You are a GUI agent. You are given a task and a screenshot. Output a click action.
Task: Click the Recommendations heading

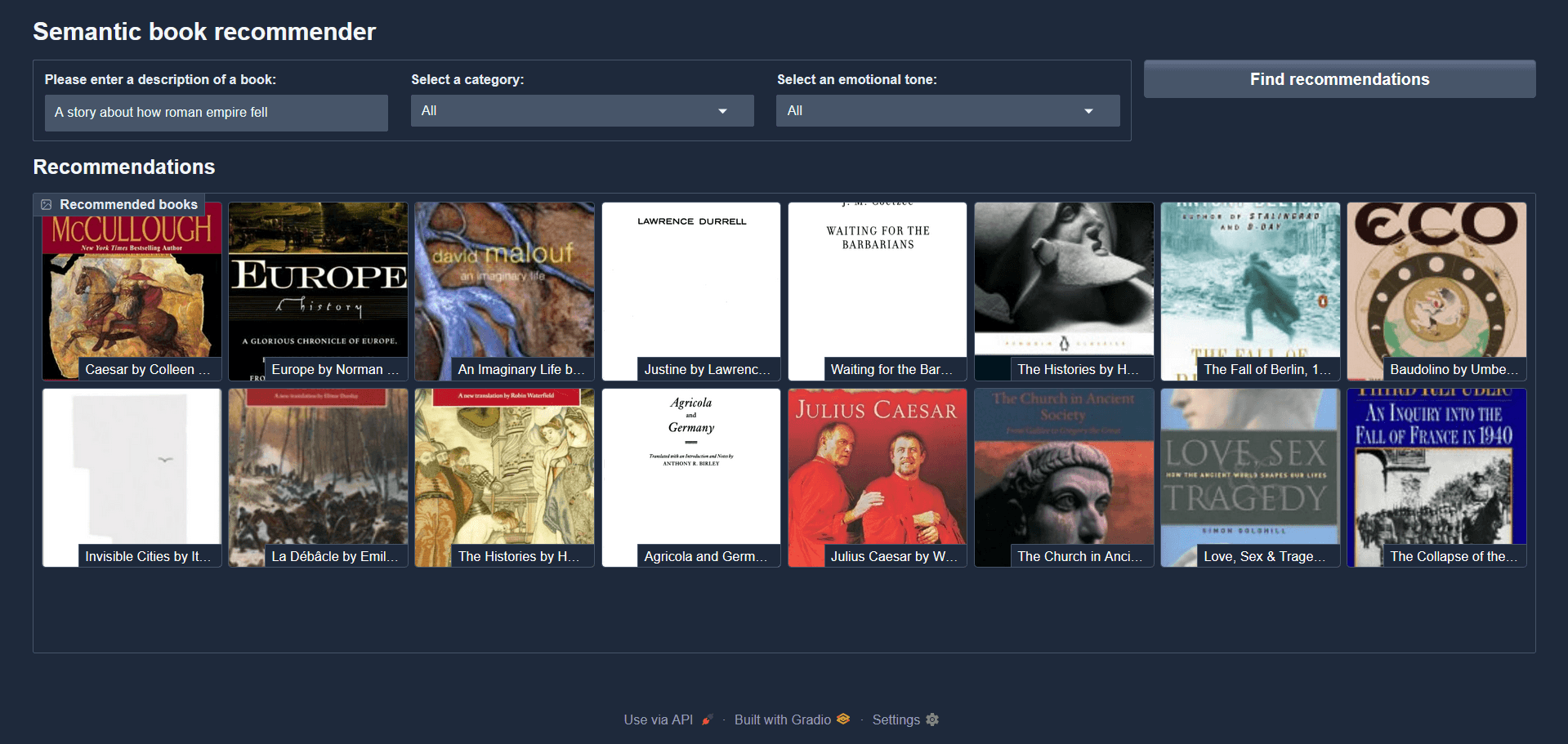click(x=124, y=167)
